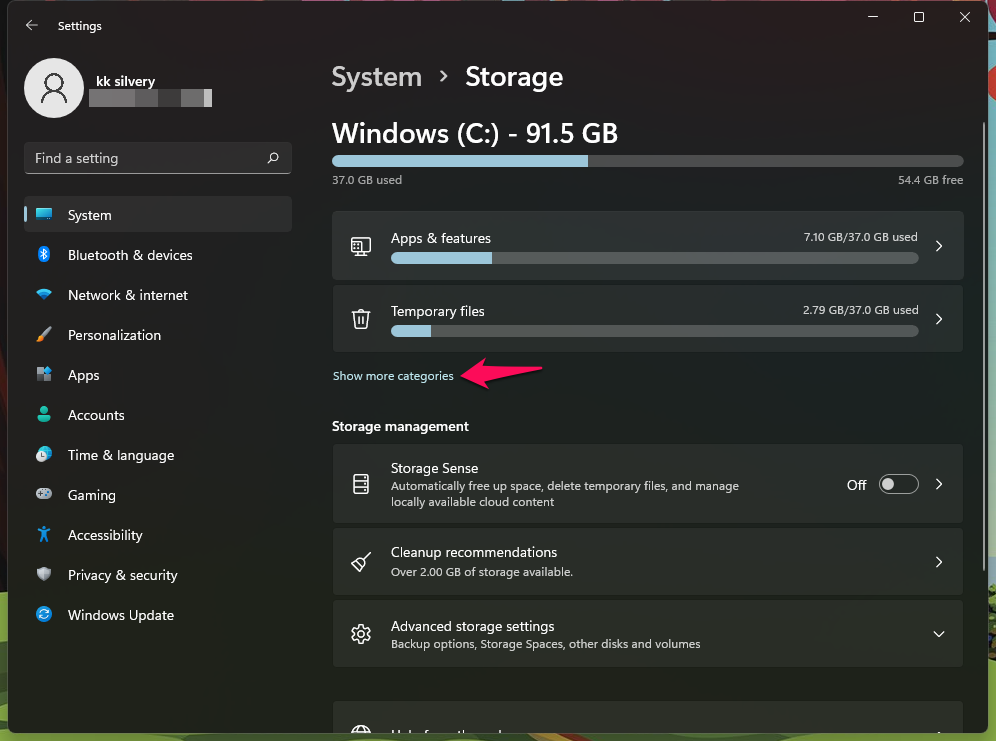Click the Bluetooth icon in sidebar
996x741 pixels.
[x=44, y=254]
